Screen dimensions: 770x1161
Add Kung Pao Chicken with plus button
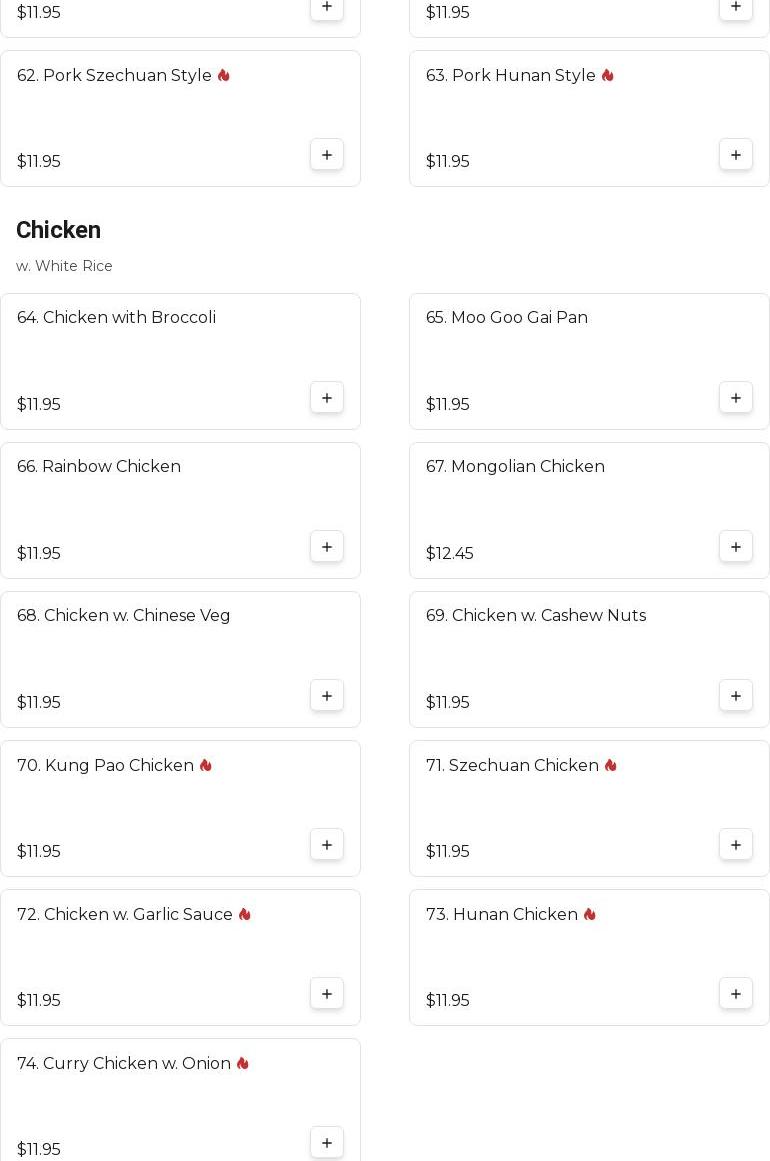[327, 845]
